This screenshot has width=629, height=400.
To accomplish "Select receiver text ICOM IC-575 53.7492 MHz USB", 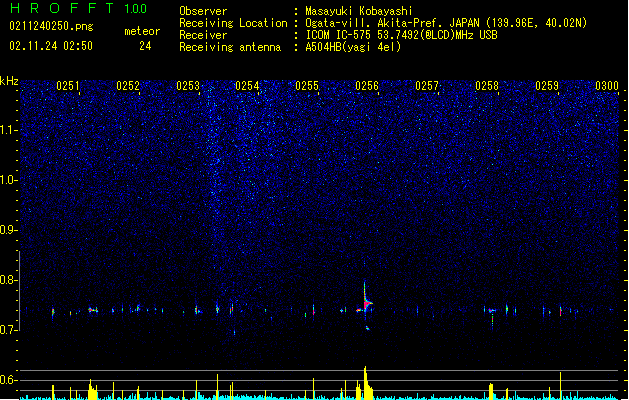I will tap(401, 35).
